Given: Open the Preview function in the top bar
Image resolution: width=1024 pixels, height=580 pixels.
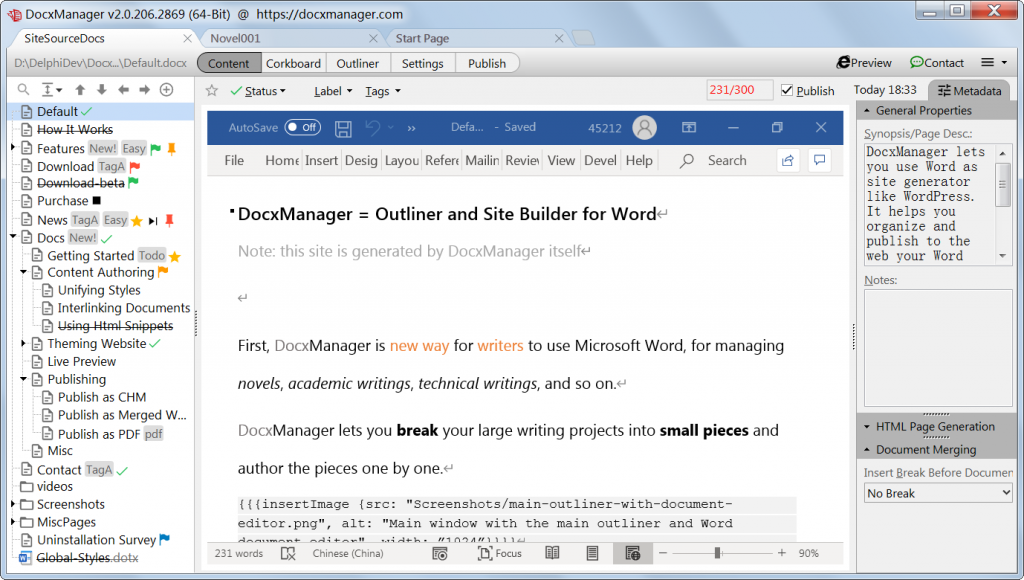Looking at the screenshot, I should tap(864, 63).
